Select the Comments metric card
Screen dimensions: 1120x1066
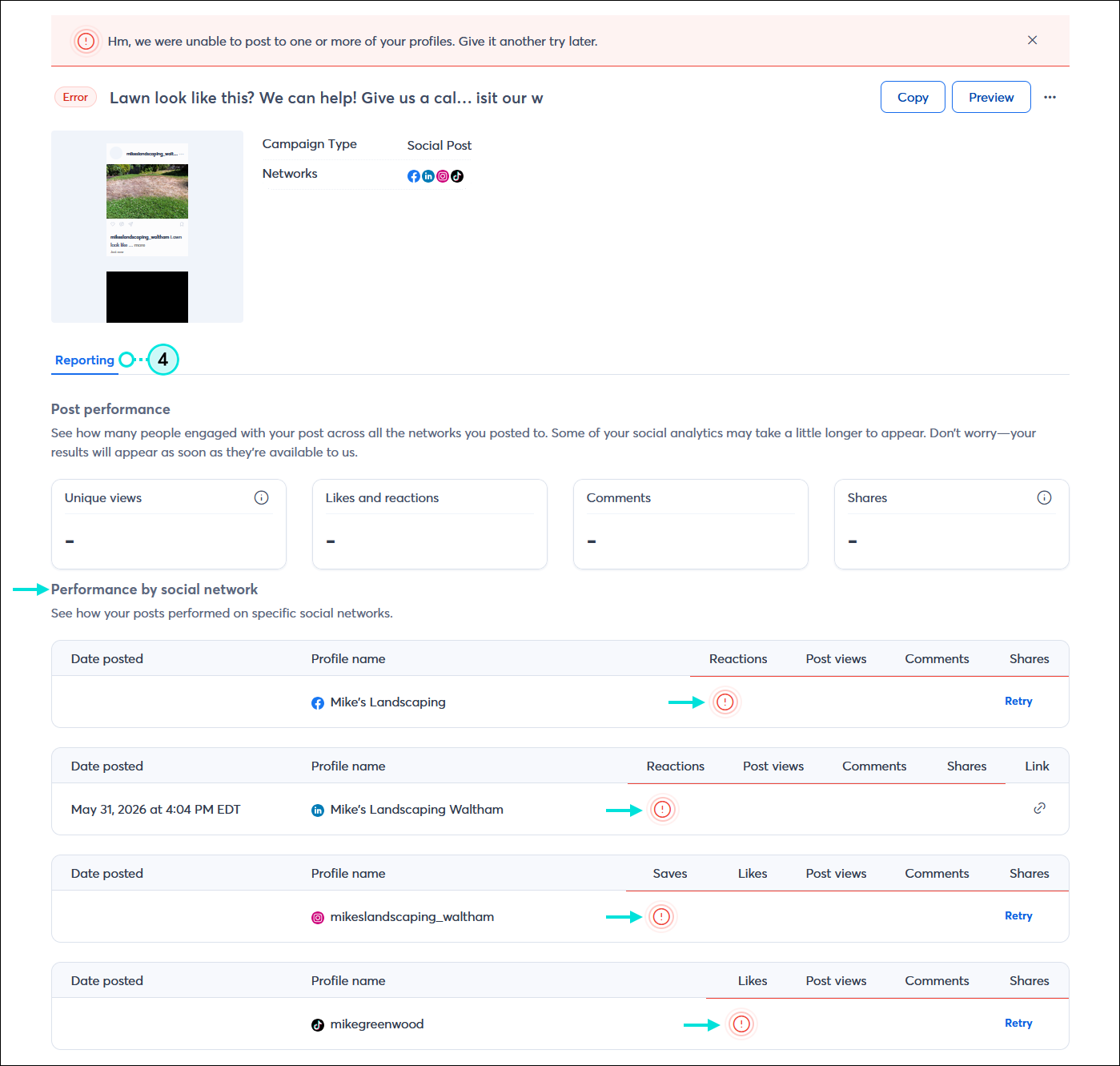[691, 525]
